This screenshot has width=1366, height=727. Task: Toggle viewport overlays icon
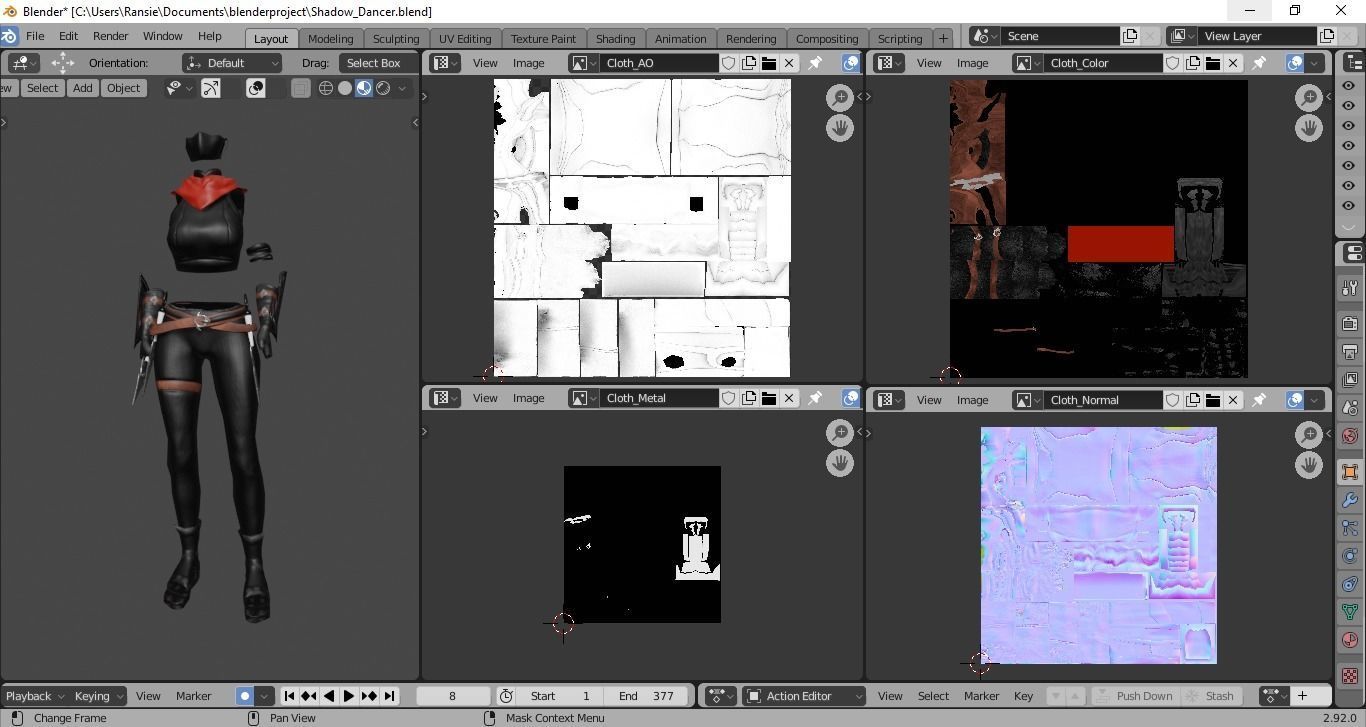click(256, 88)
